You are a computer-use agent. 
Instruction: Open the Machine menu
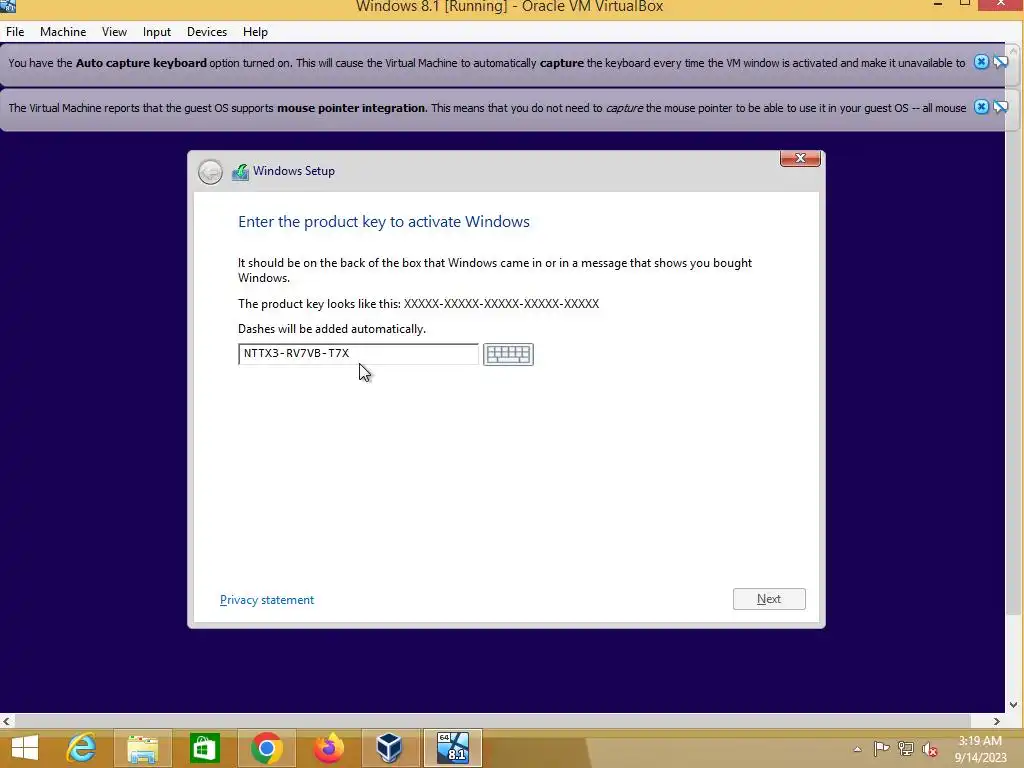63,31
